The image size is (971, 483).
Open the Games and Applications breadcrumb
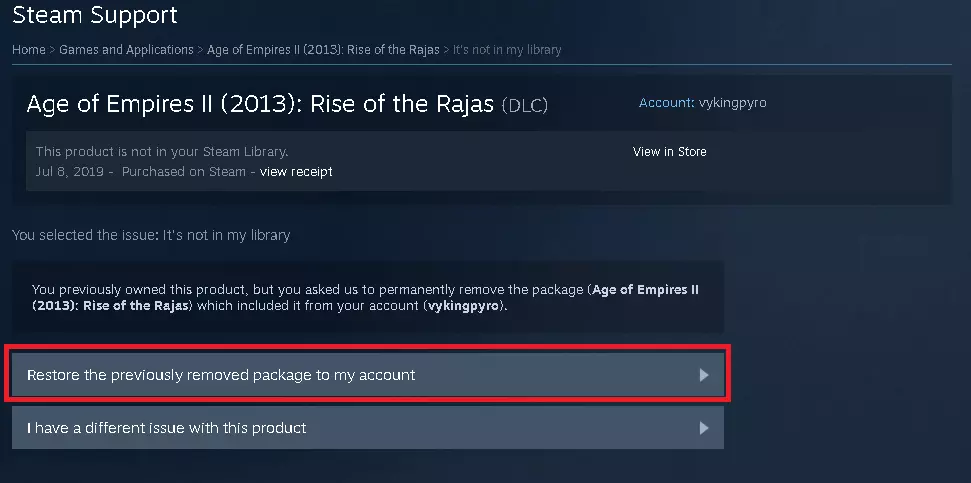tap(126, 50)
